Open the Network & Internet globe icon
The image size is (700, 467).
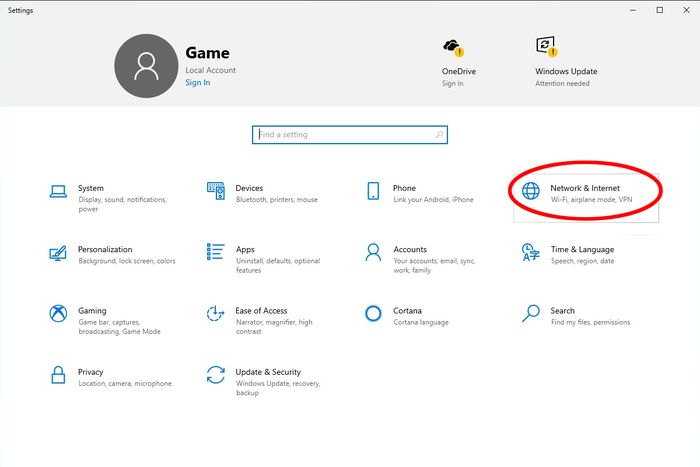point(531,191)
